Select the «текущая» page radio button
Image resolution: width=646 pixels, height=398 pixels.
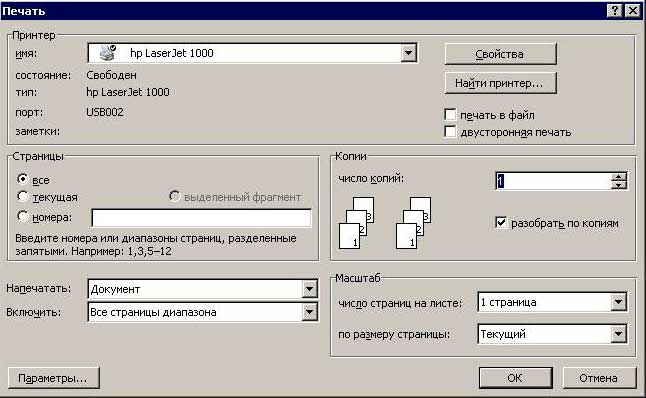point(23,196)
